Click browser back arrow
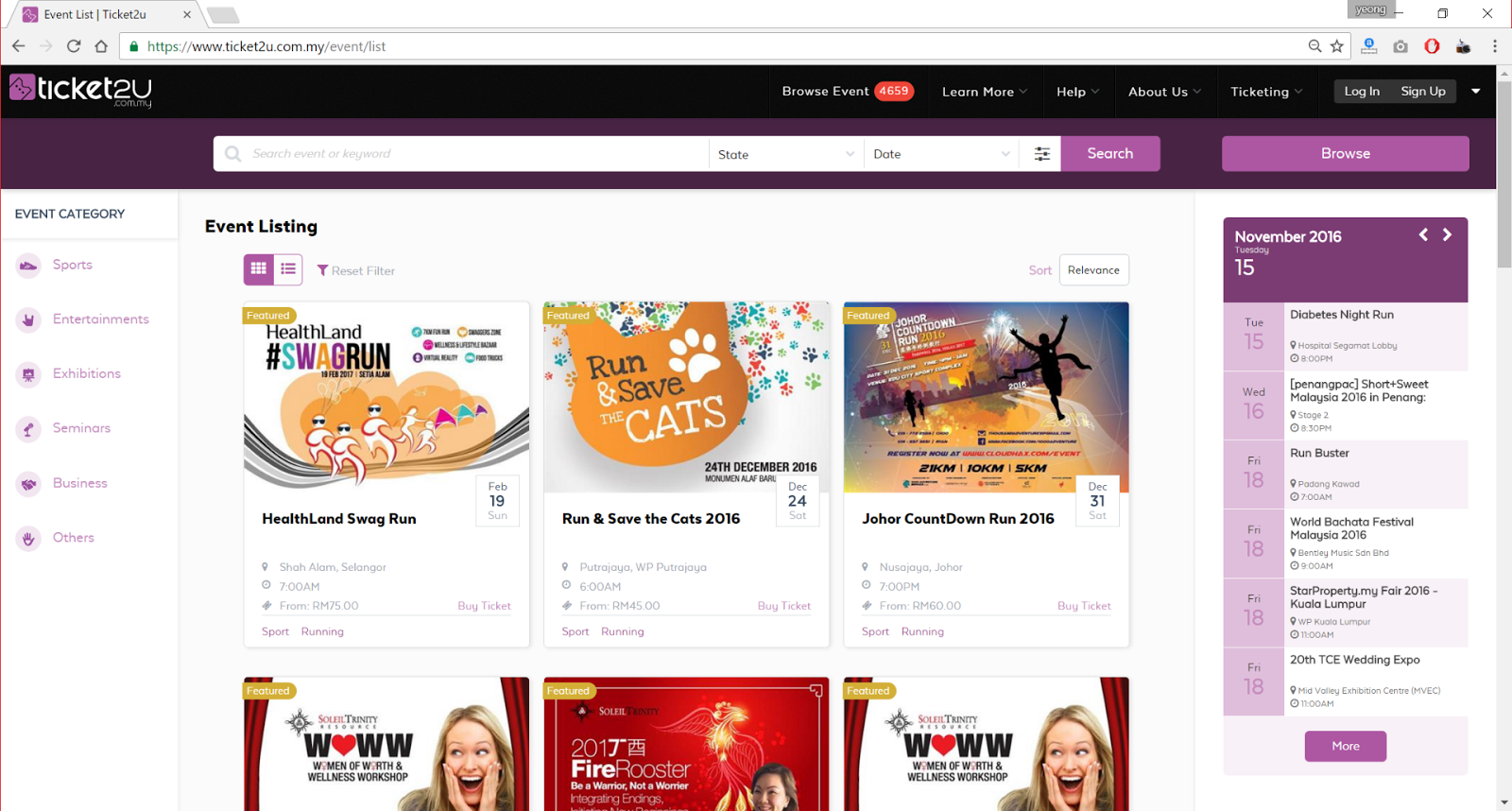 19,46
